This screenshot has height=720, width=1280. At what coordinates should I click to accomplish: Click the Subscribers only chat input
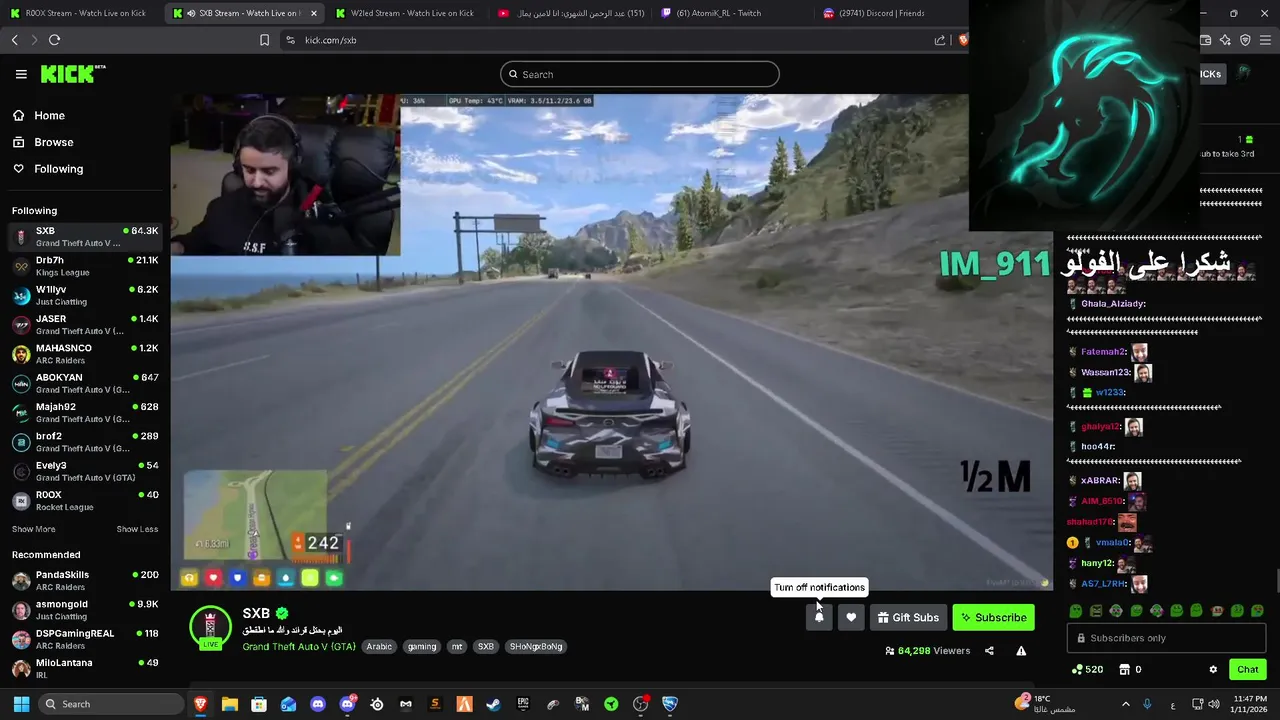click(1166, 638)
